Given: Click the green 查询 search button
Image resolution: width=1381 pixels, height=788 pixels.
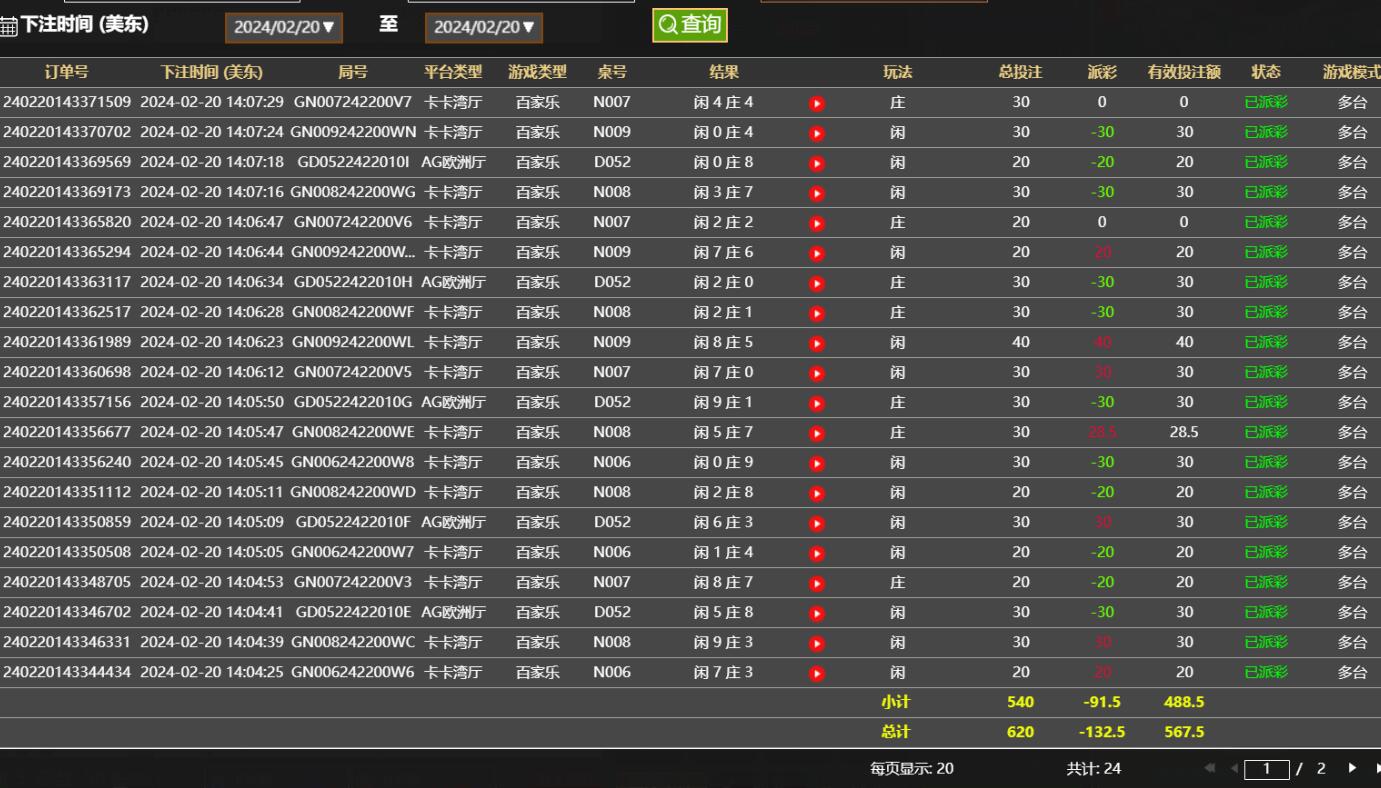Looking at the screenshot, I should click(x=690, y=25).
